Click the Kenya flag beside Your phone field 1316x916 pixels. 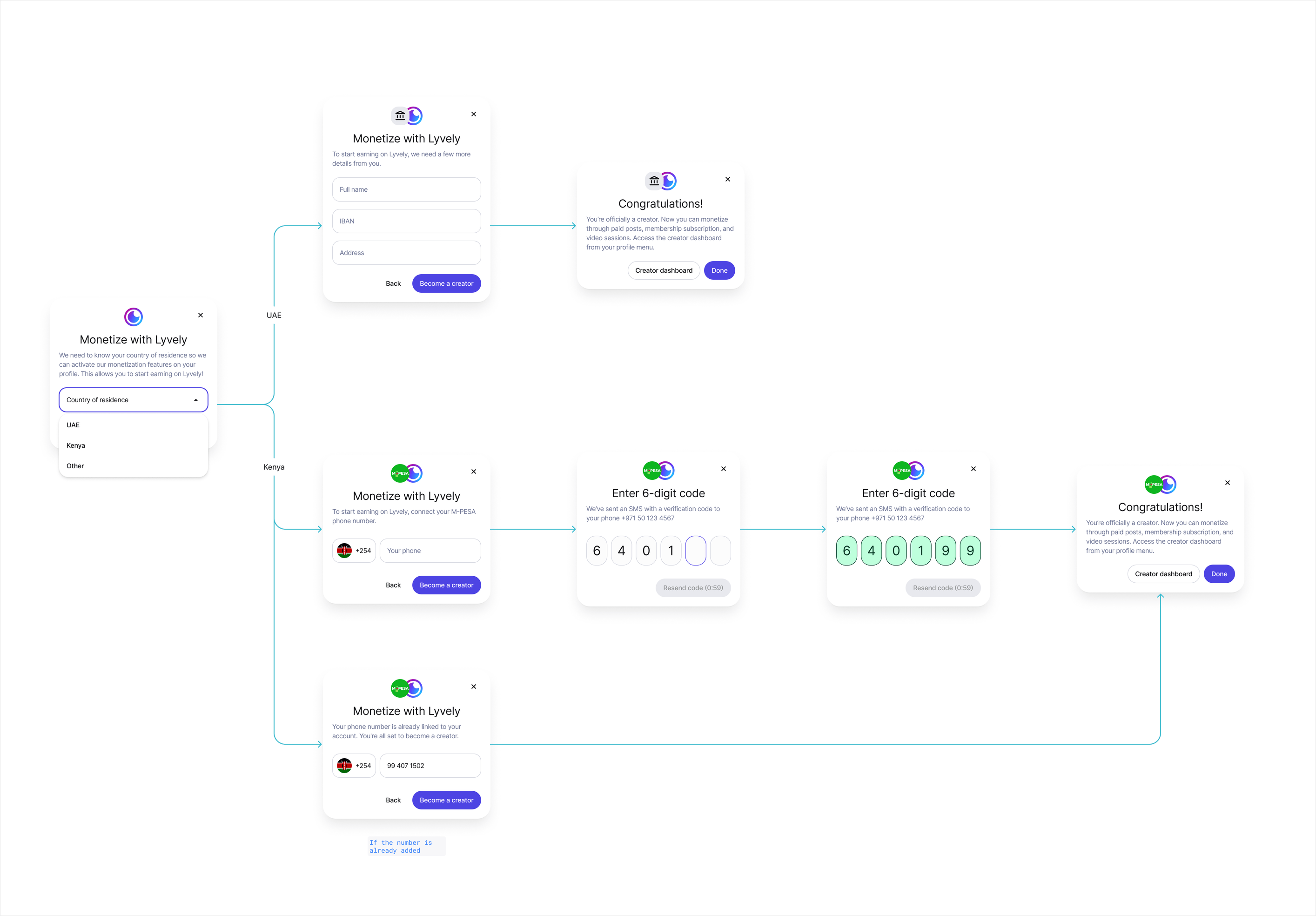(x=344, y=551)
